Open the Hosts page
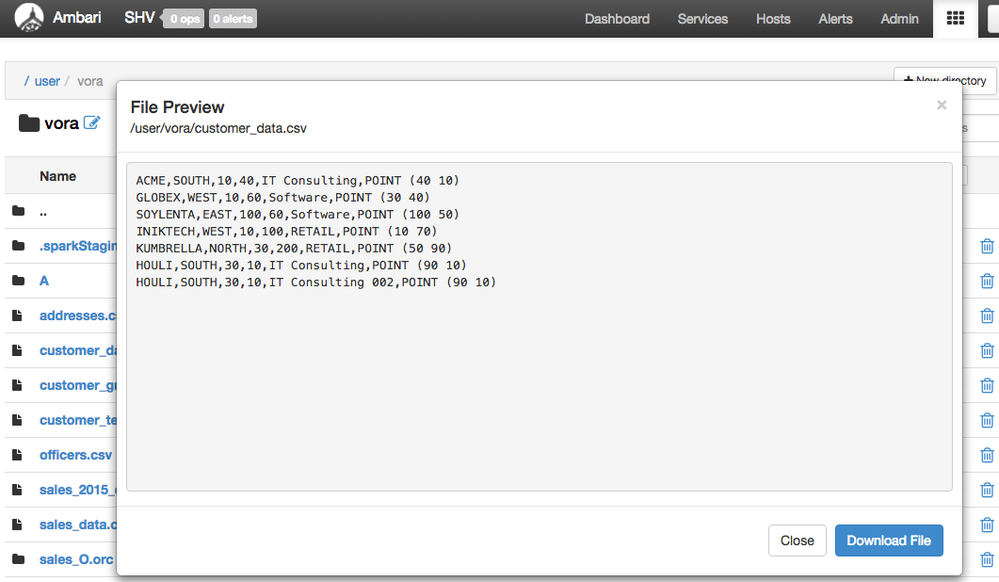999x582 pixels. point(773,19)
